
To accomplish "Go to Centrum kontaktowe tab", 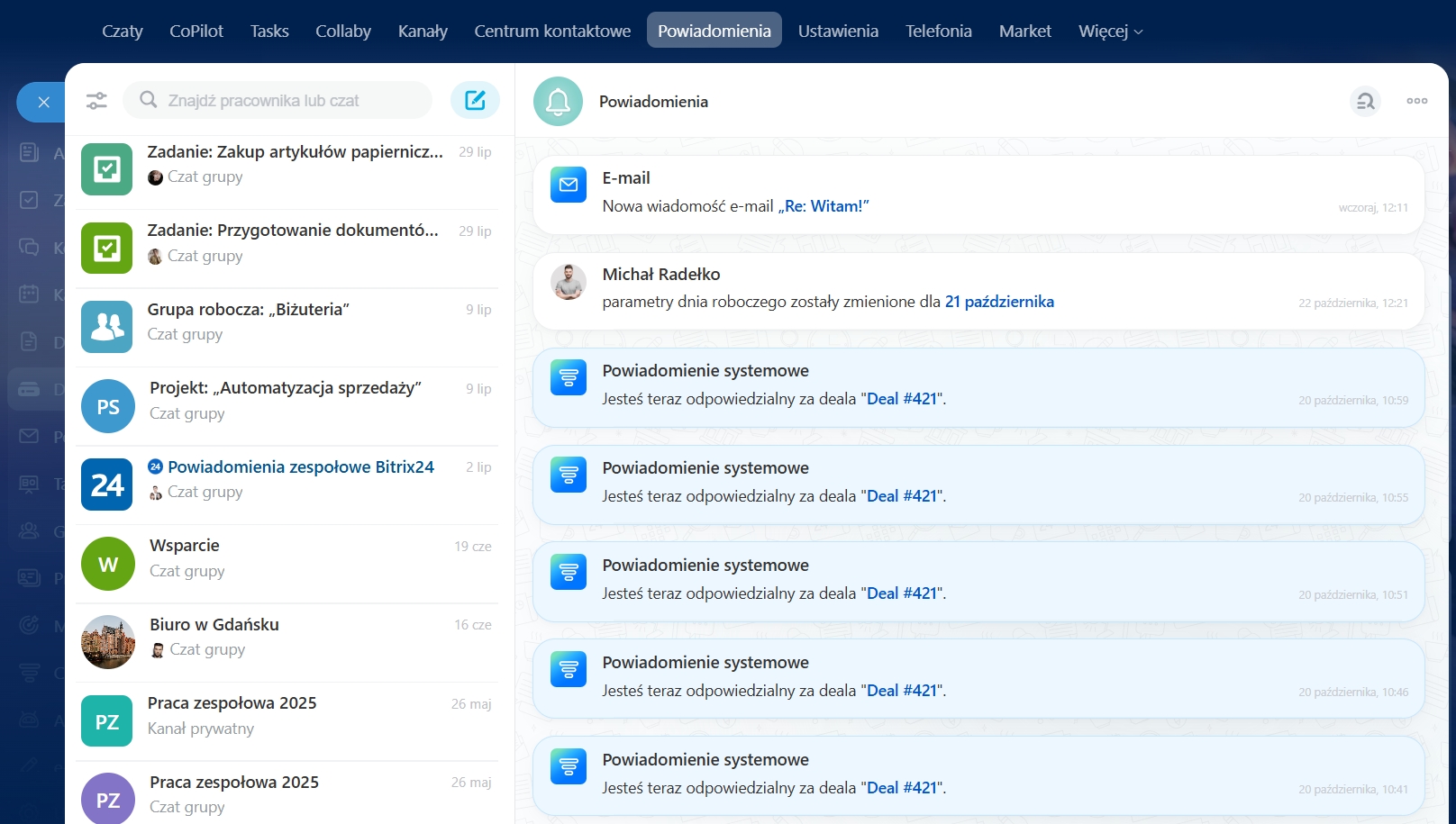I will (x=552, y=31).
